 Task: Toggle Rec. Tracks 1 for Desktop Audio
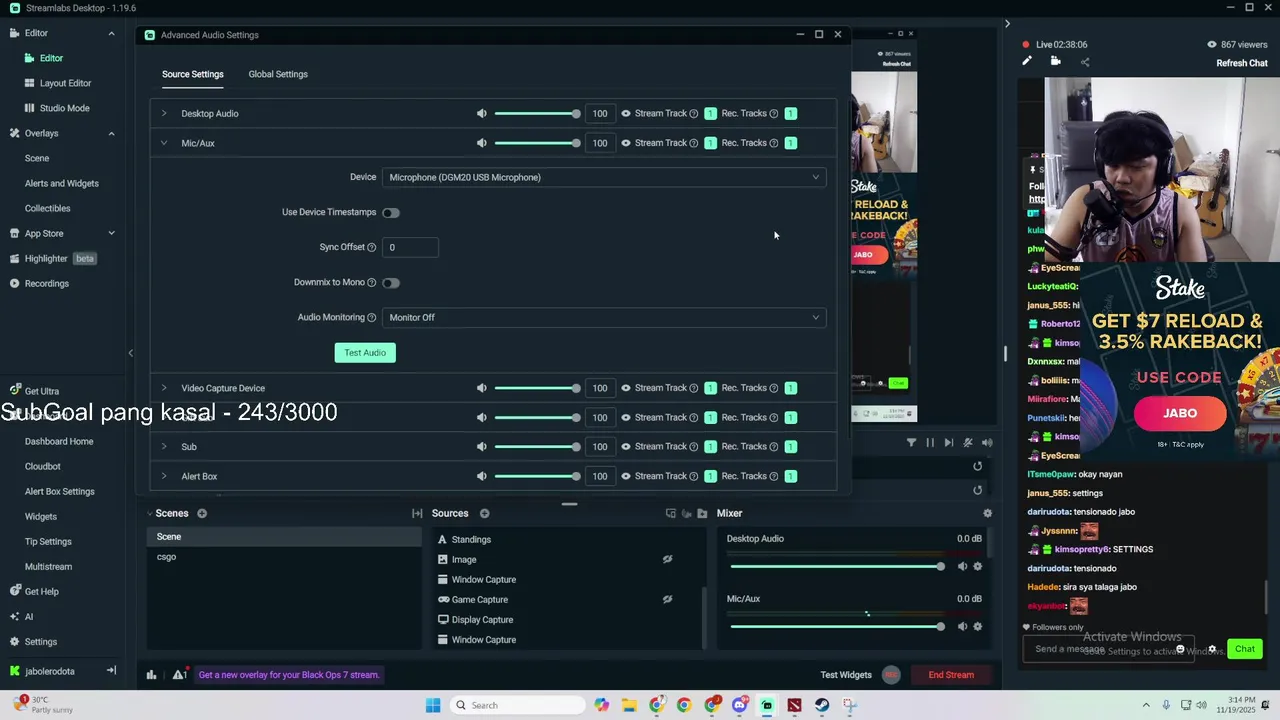[790, 114]
